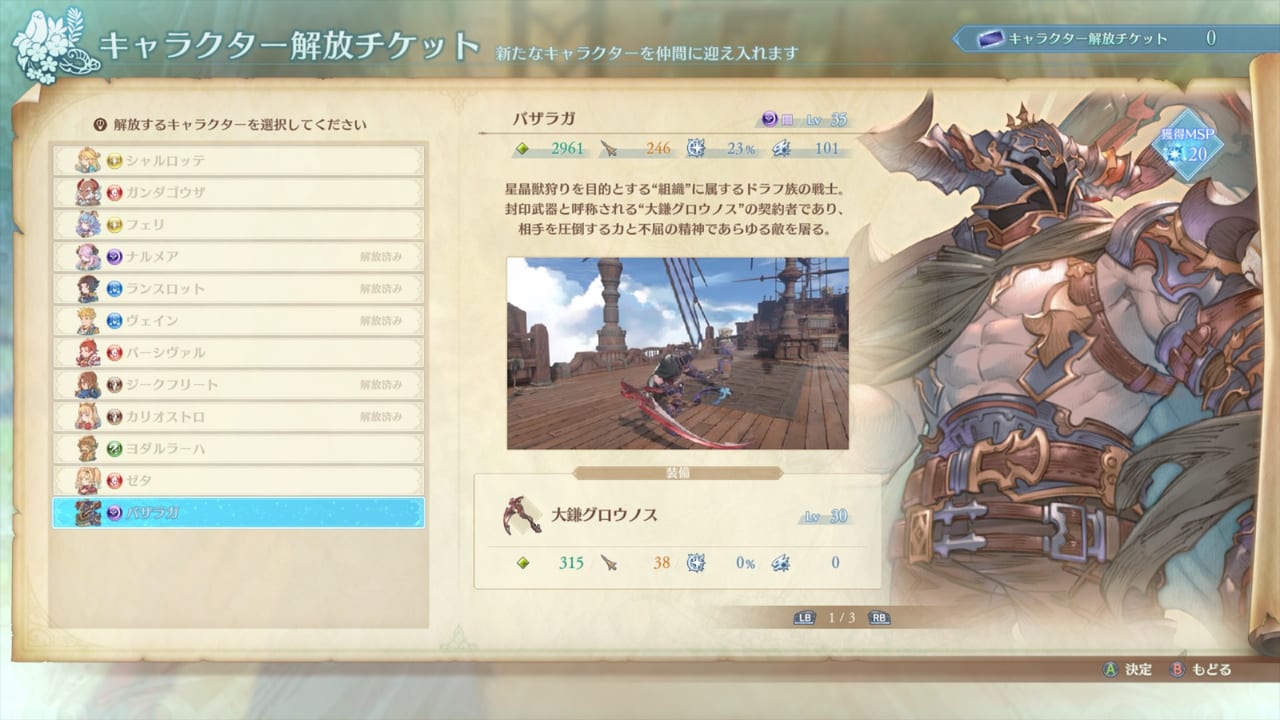The height and width of the screenshot is (720, 1280).
Task: Click the 装備 section label
Action: click(x=678, y=473)
